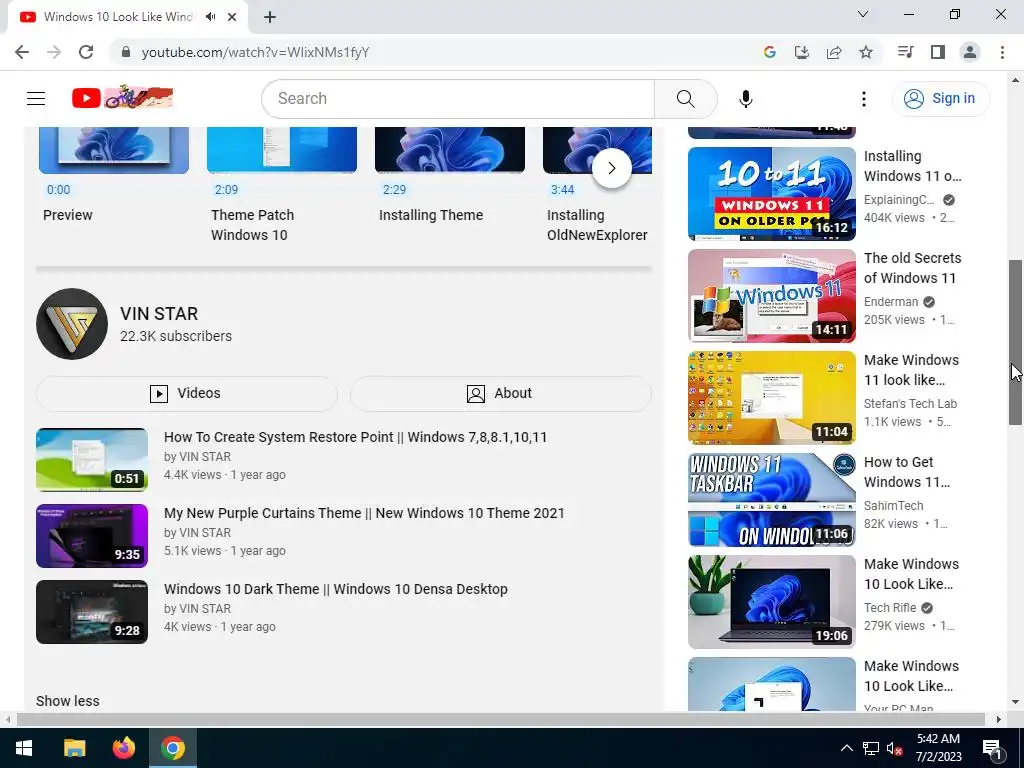The width and height of the screenshot is (1024, 768).
Task: Jump to chapter timestamp 0:00
Action: (58, 190)
